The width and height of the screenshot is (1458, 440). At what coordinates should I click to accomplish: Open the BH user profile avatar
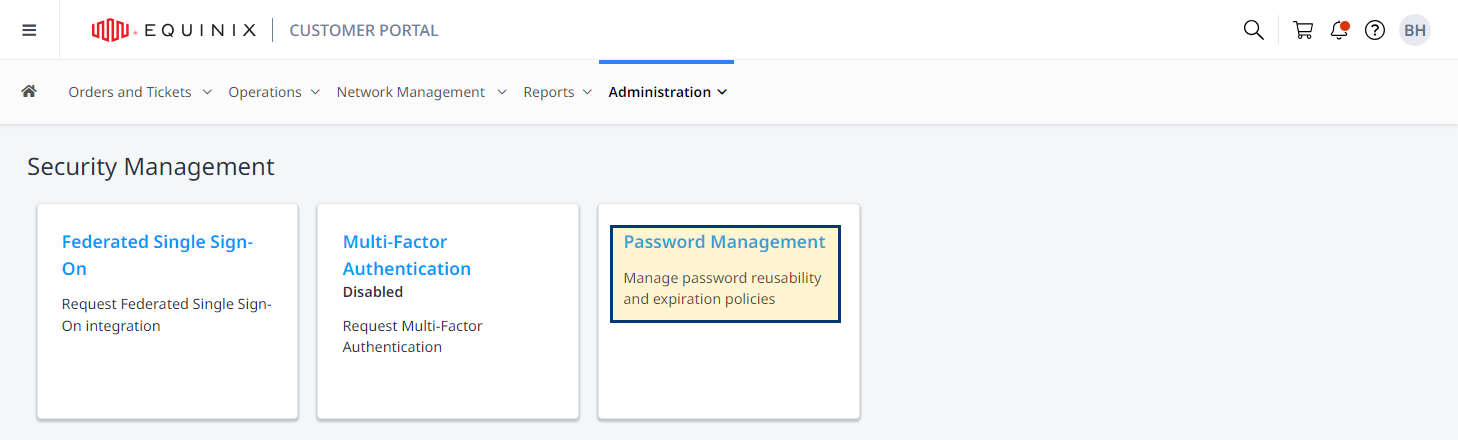(1415, 30)
